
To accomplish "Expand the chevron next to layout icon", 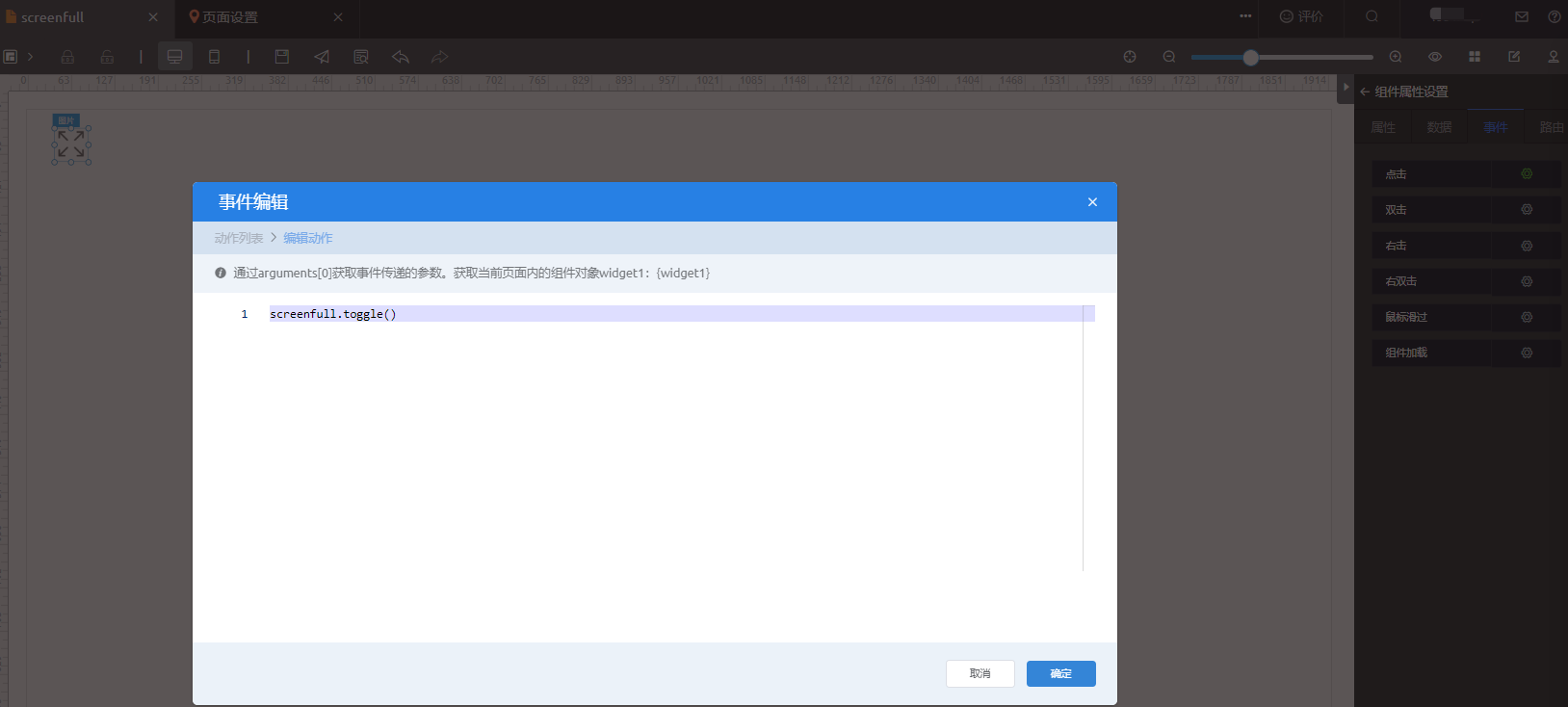I will pos(31,57).
